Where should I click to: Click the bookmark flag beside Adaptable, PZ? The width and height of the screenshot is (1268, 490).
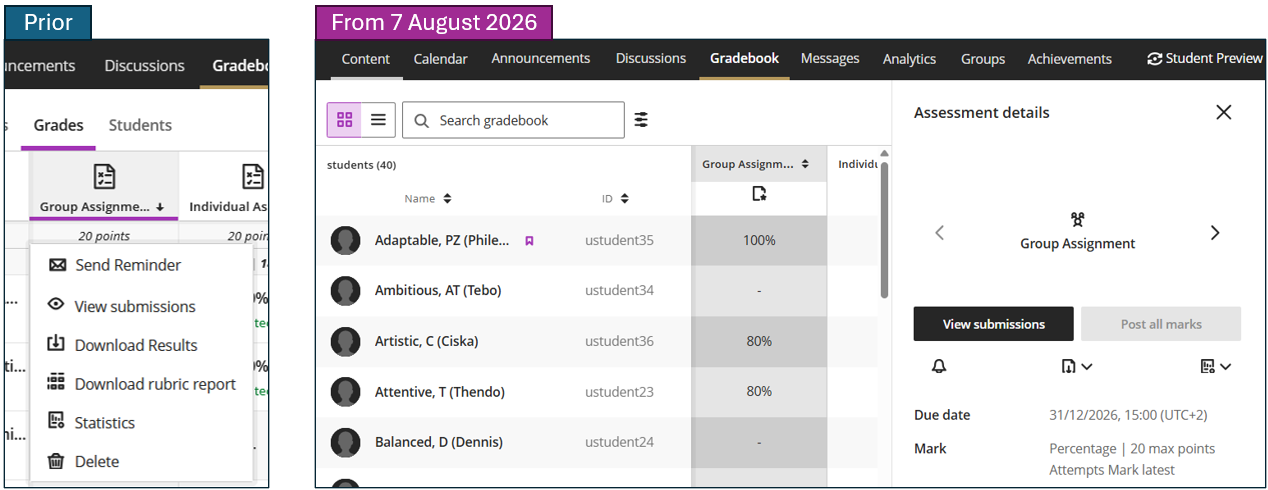[x=529, y=241]
